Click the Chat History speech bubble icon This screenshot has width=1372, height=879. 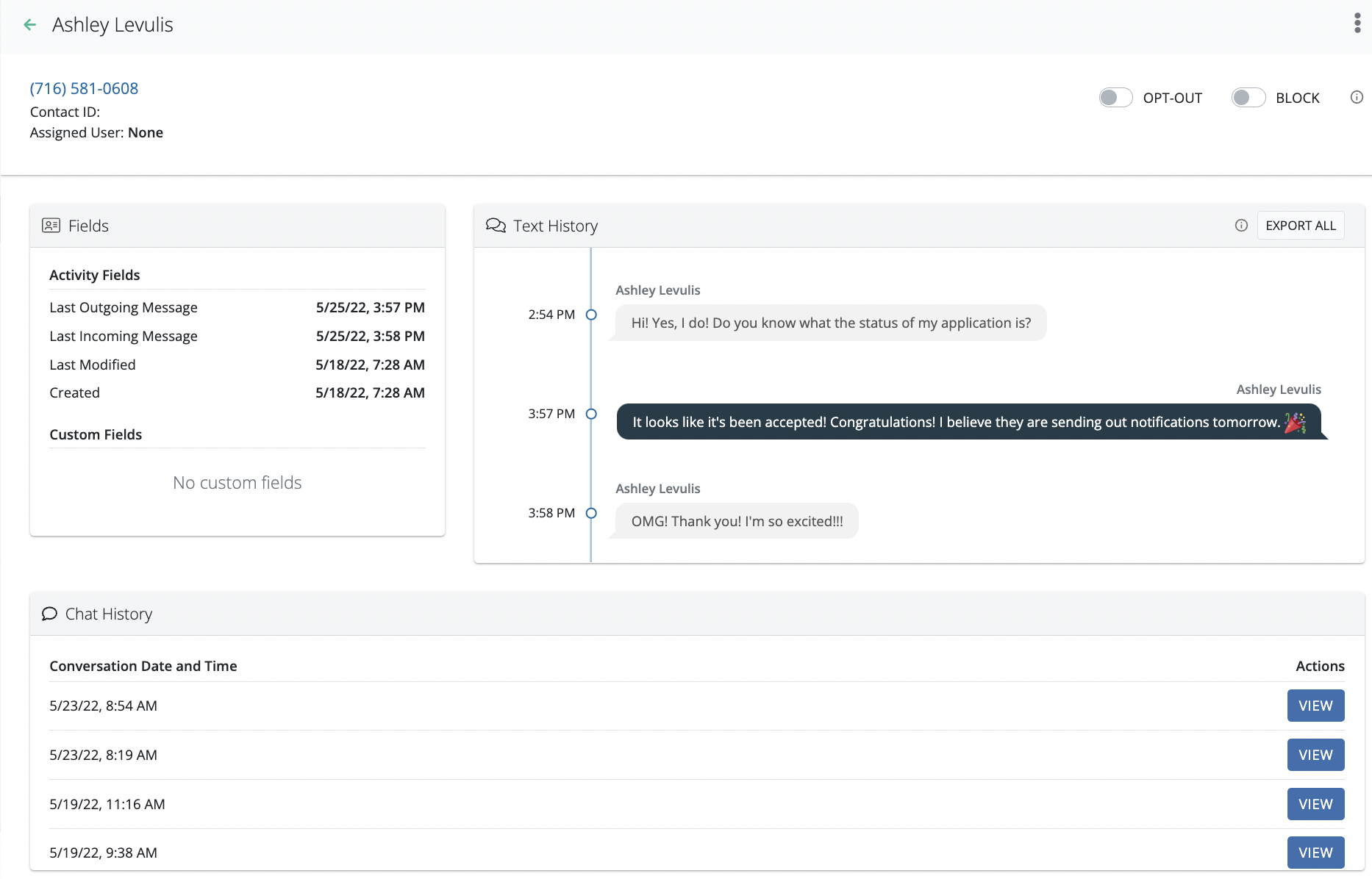(x=49, y=614)
